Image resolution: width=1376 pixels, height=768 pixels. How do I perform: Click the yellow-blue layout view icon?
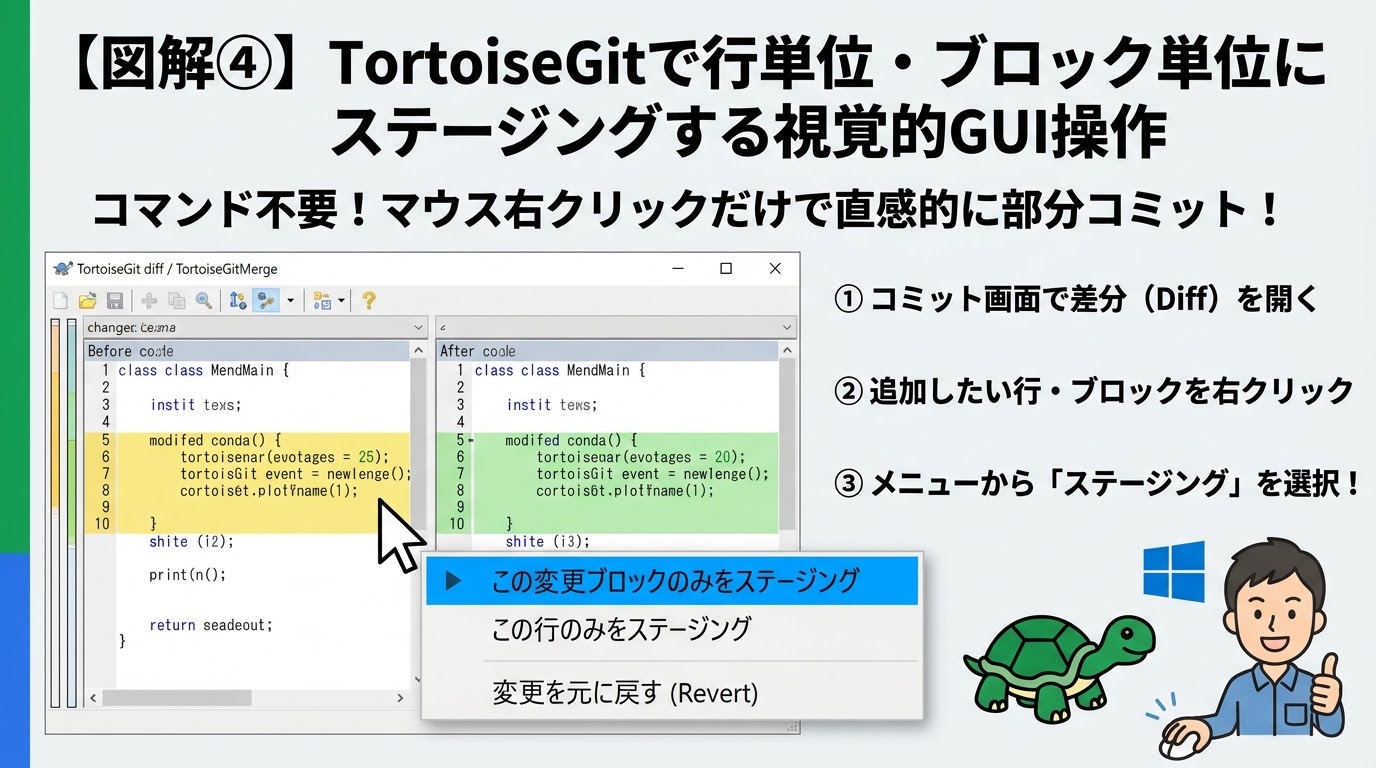click(322, 300)
